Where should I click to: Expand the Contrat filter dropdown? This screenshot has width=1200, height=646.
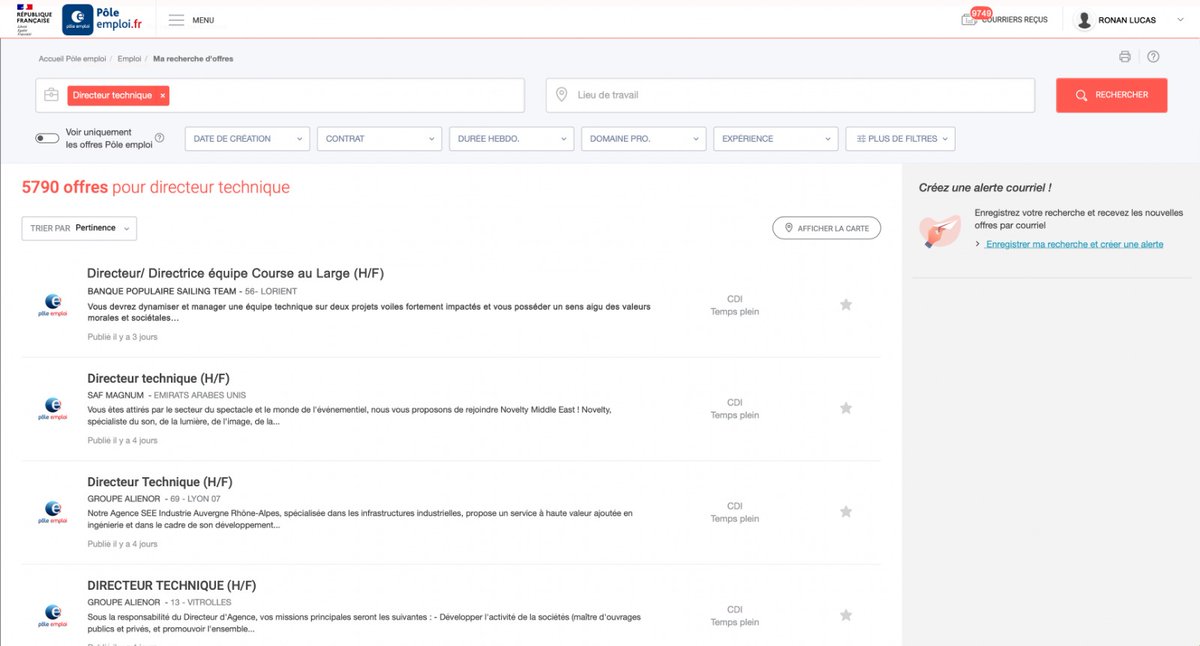pos(379,139)
